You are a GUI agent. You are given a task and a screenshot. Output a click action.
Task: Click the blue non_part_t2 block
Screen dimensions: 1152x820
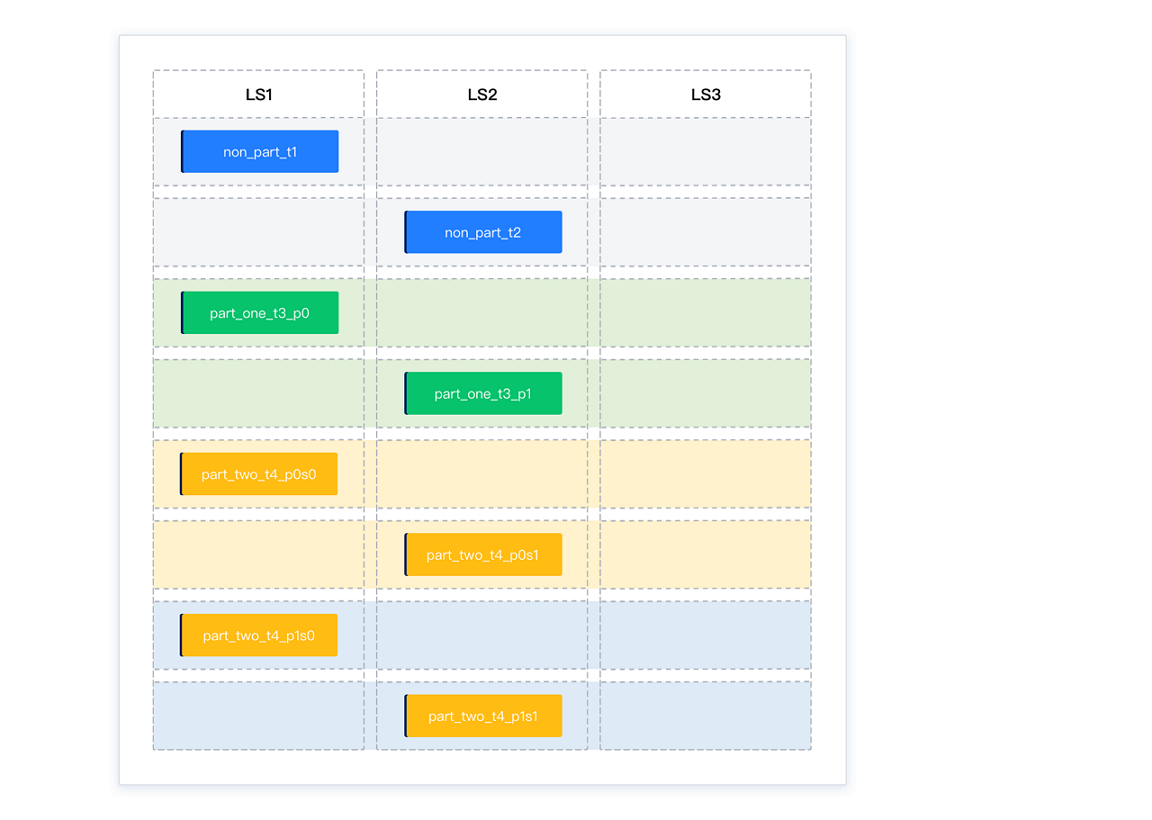[x=483, y=232]
